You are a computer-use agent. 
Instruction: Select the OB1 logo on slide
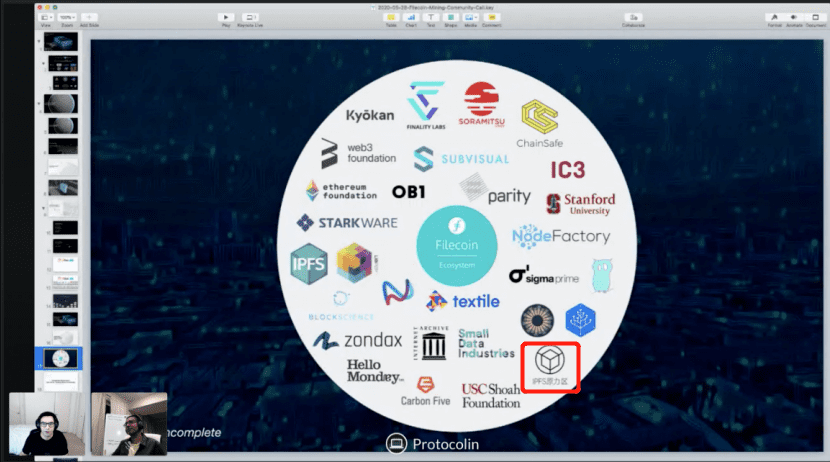coord(409,192)
